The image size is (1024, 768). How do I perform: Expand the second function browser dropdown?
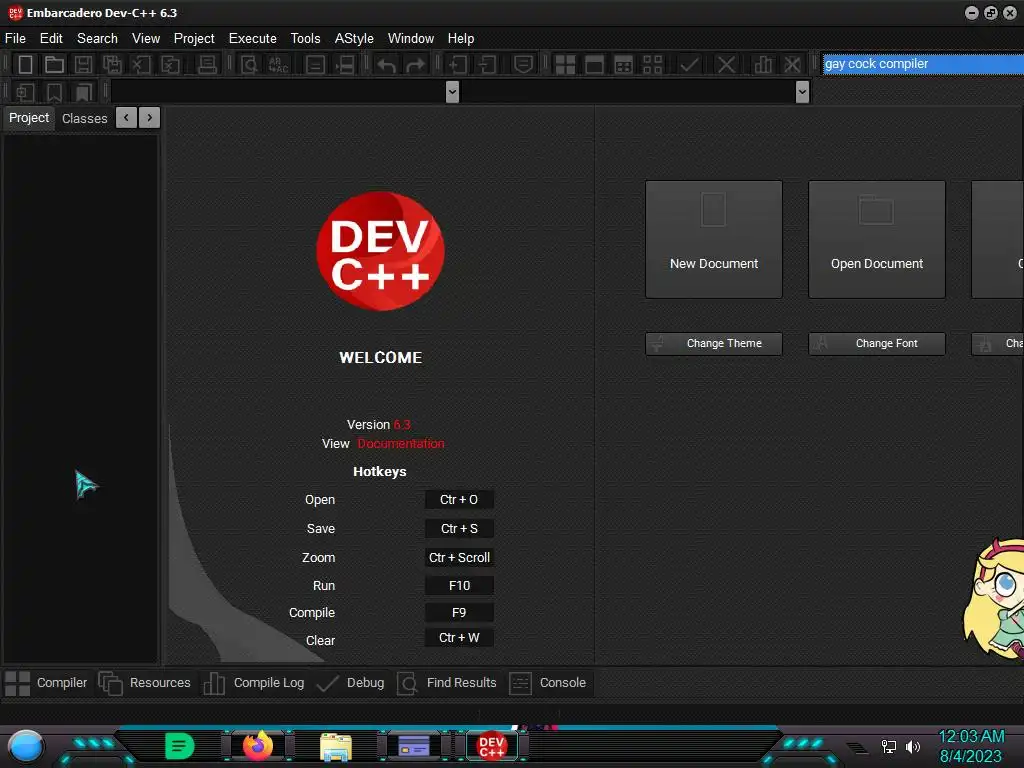pyautogui.click(x=803, y=92)
